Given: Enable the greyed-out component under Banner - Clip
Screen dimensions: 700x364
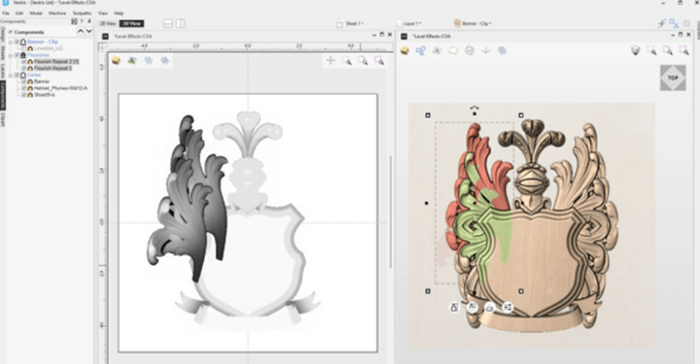Looking at the screenshot, I should (x=24, y=48).
